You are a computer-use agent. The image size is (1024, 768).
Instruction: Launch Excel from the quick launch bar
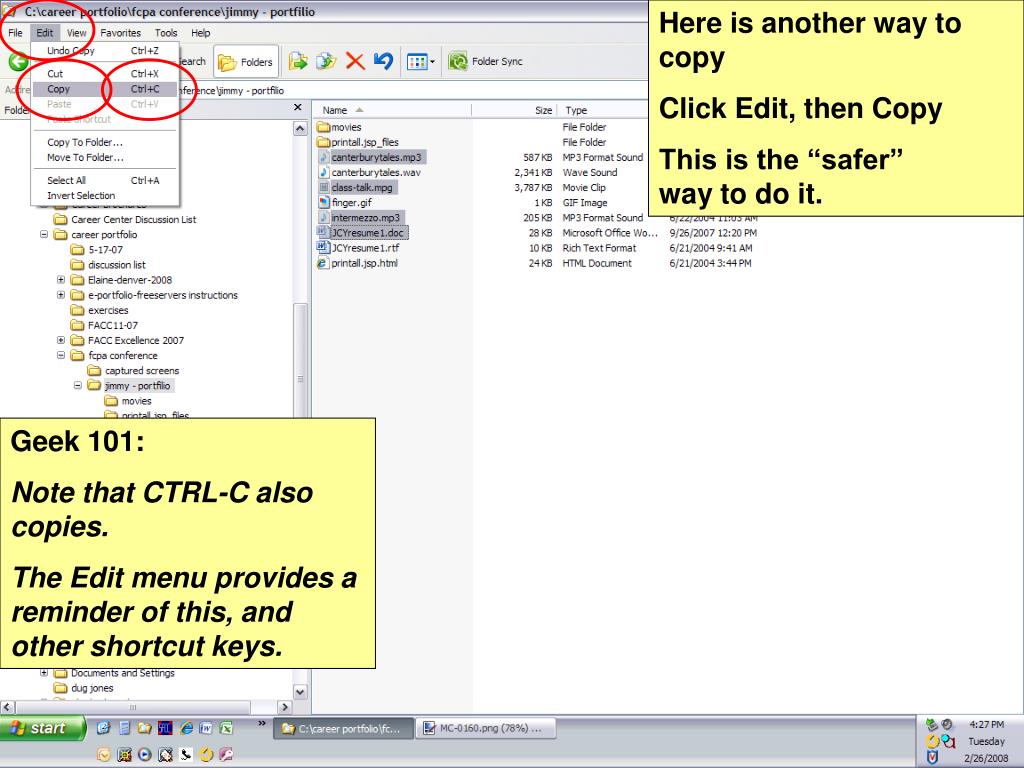pos(226,728)
